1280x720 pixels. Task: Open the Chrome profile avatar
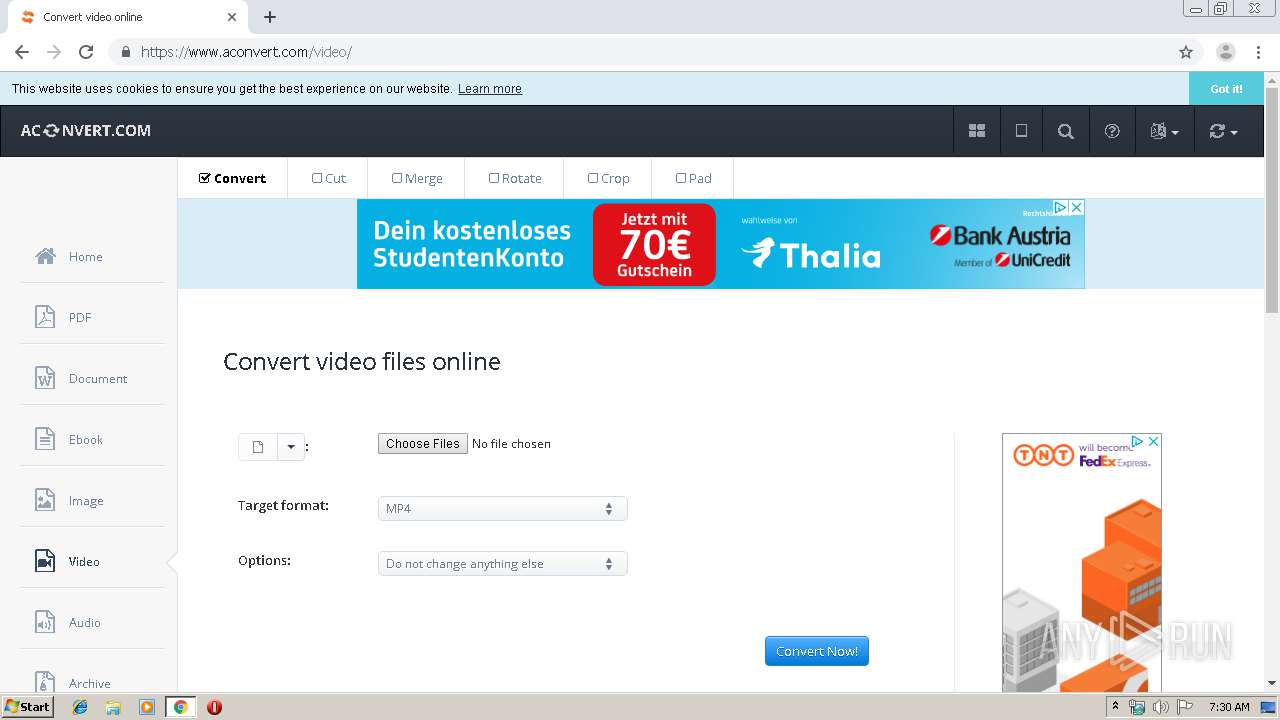tap(1226, 52)
